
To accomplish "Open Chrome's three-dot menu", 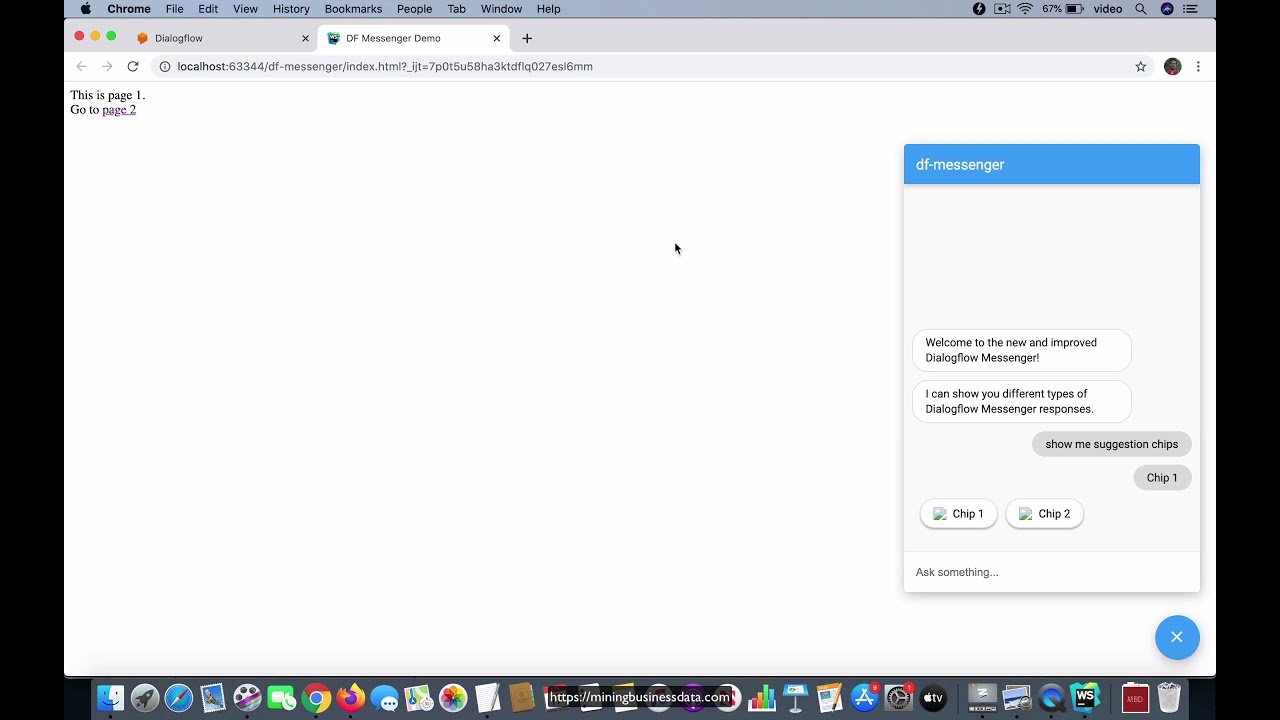I will [1198, 67].
